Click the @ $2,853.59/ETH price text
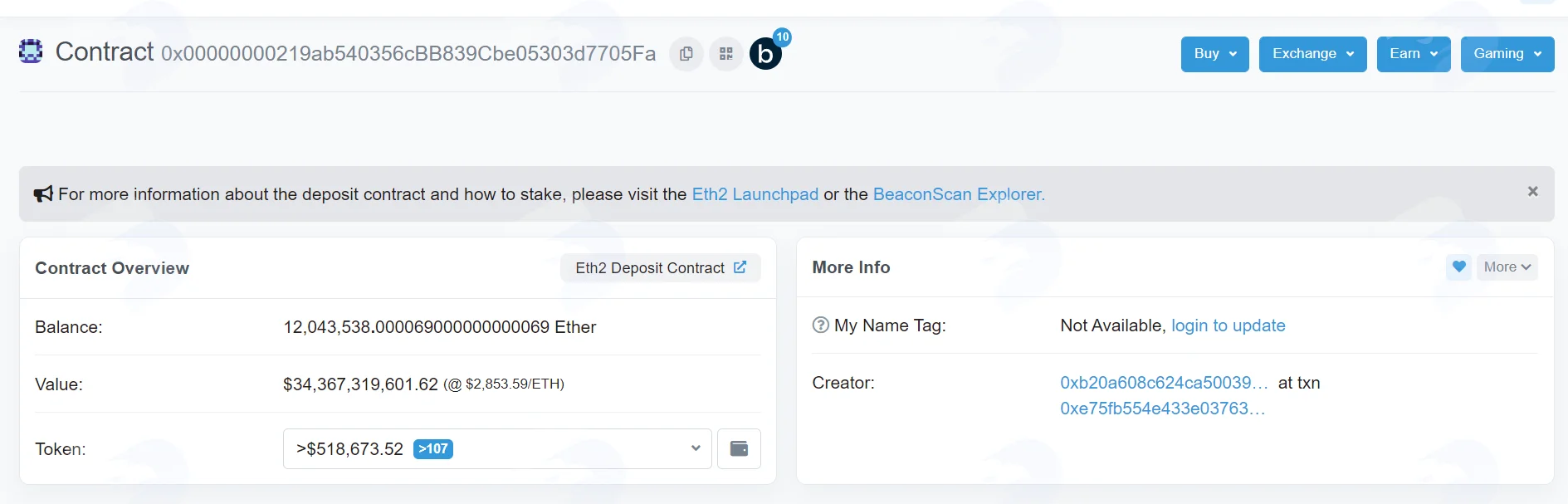The image size is (1568, 504). (x=504, y=384)
